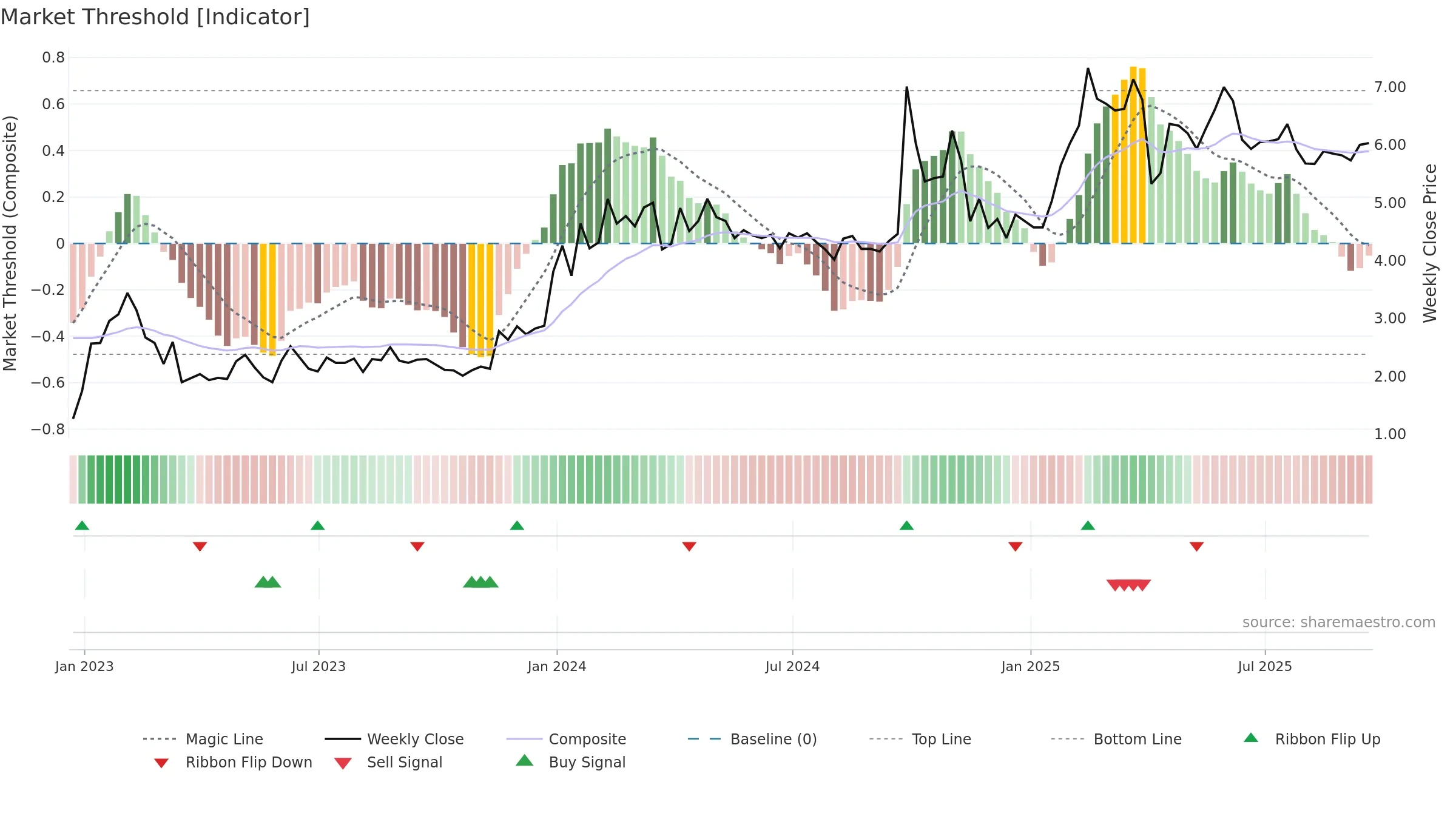
Task: Toggle Ribbon Flip Down legend entry
Action: (232, 762)
